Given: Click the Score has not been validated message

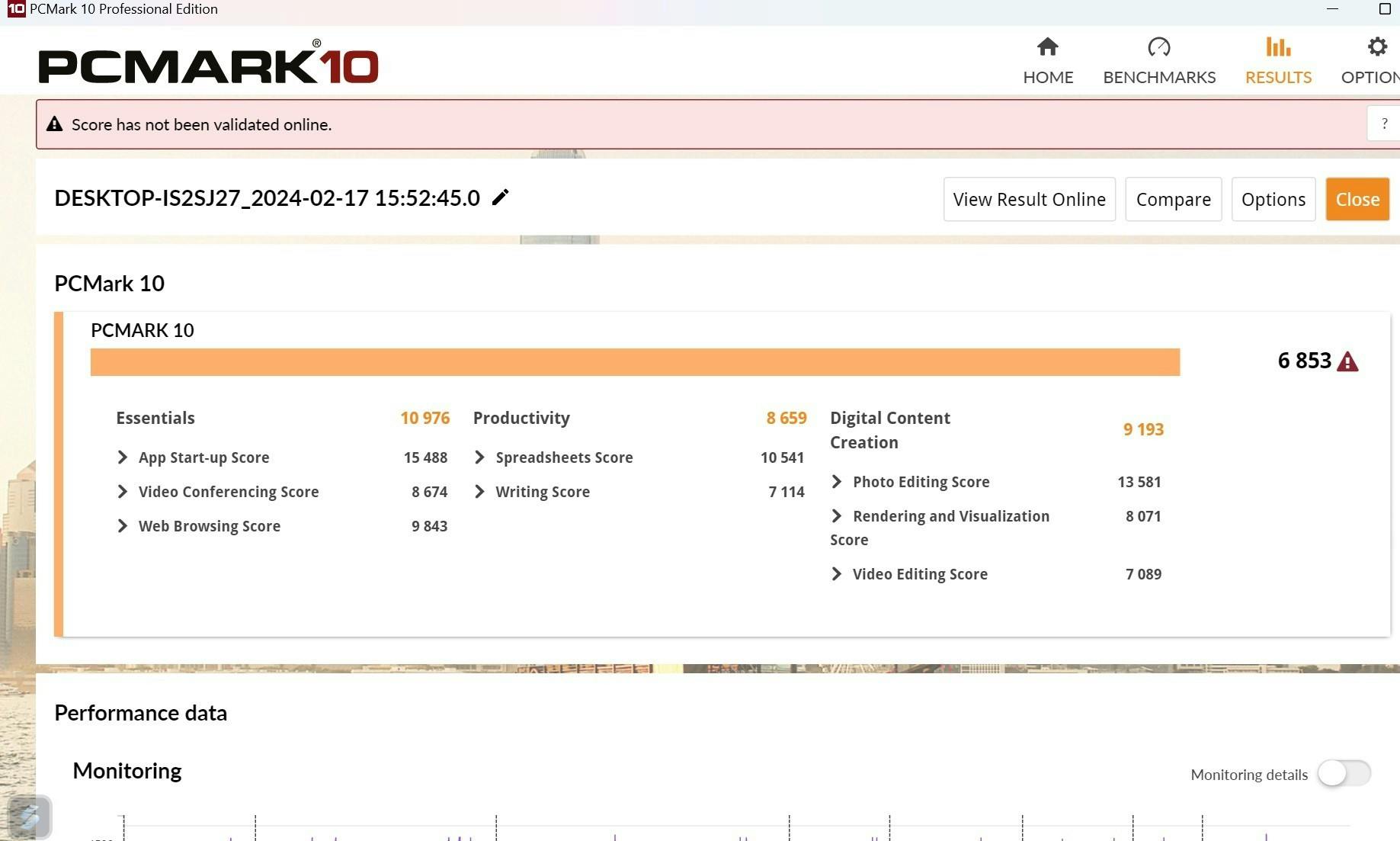Looking at the screenshot, I should (x=201, y=124).
